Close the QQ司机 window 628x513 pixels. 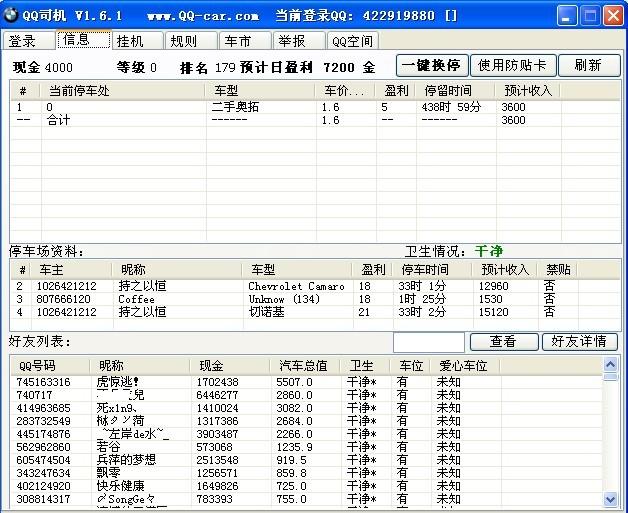tap(614, 16)
